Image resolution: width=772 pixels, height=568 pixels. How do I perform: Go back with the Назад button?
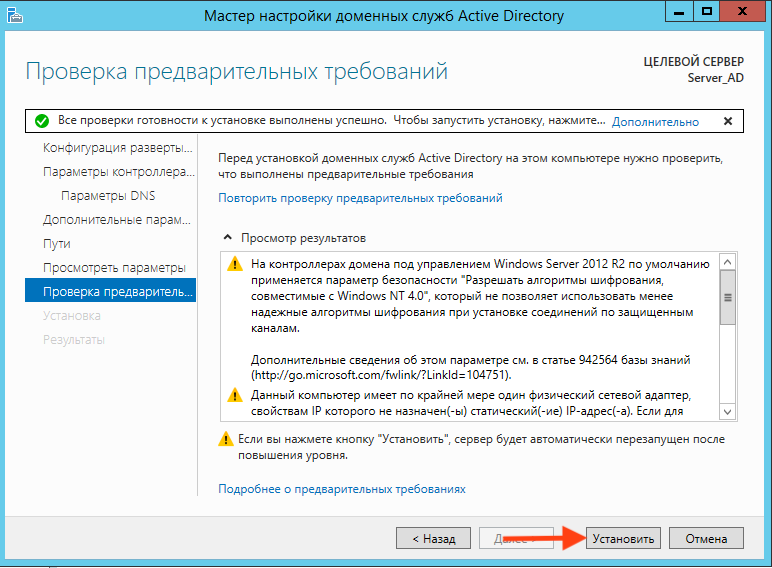[x=433, y=538]
